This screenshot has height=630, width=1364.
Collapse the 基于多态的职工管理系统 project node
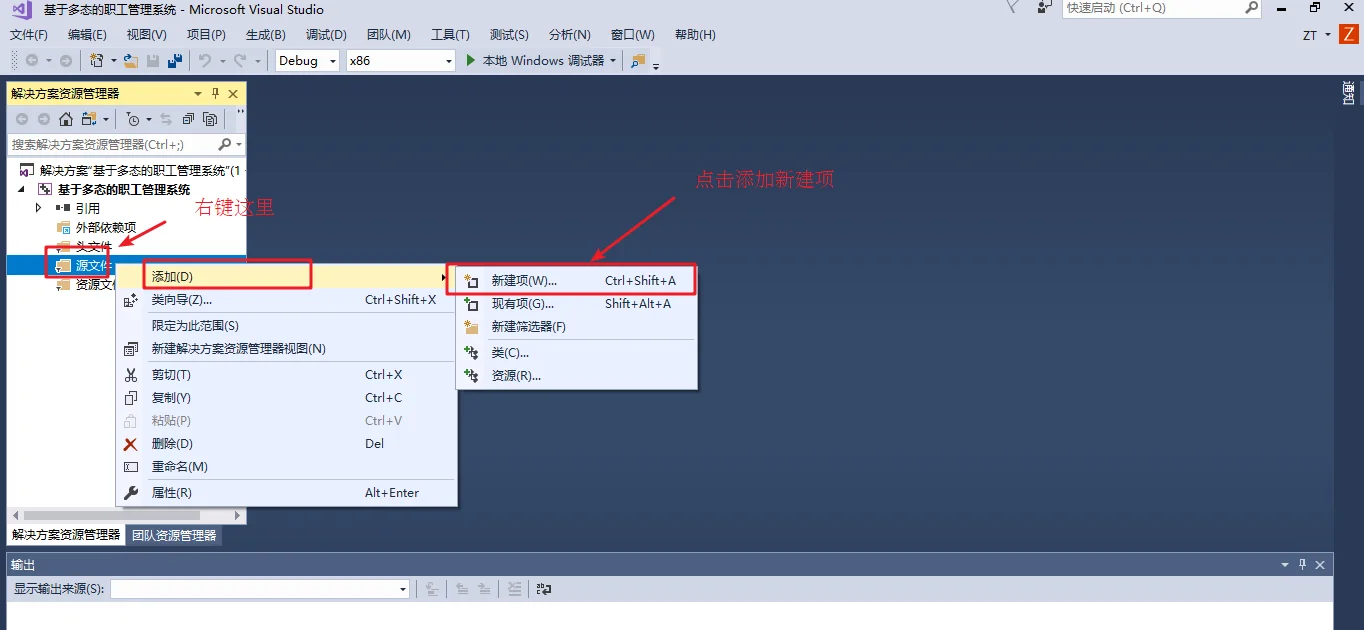pos(22,189)
